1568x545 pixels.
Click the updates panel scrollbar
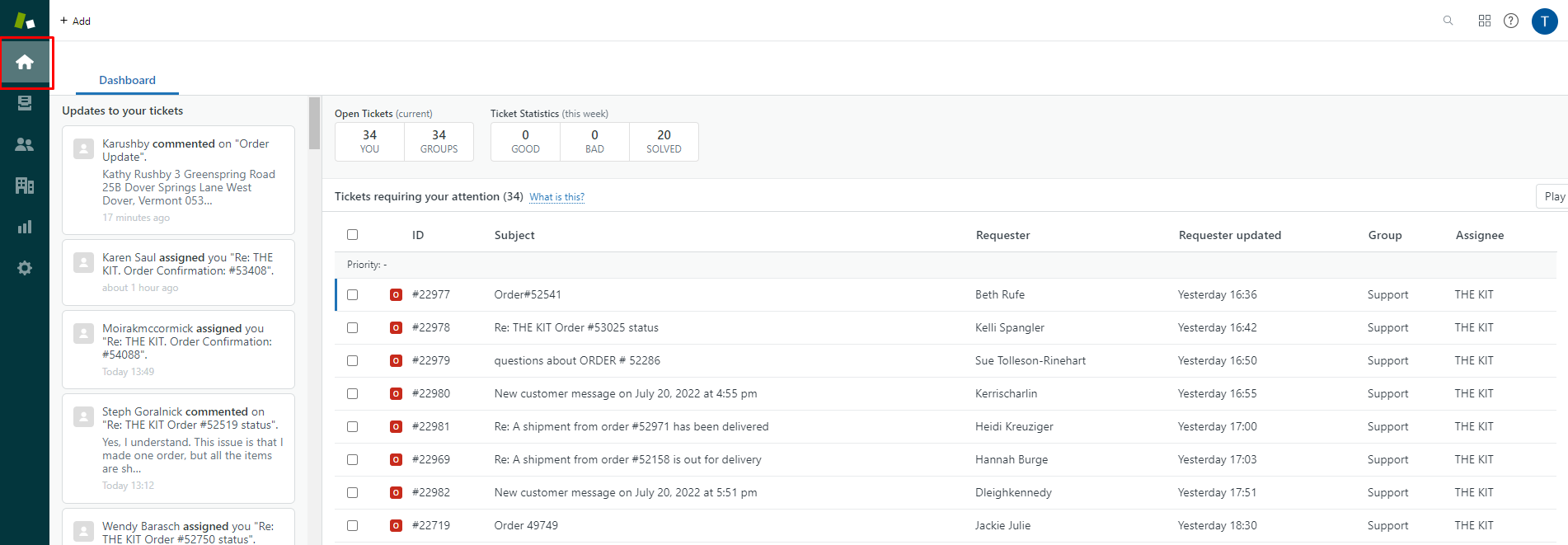pos(314,124)
